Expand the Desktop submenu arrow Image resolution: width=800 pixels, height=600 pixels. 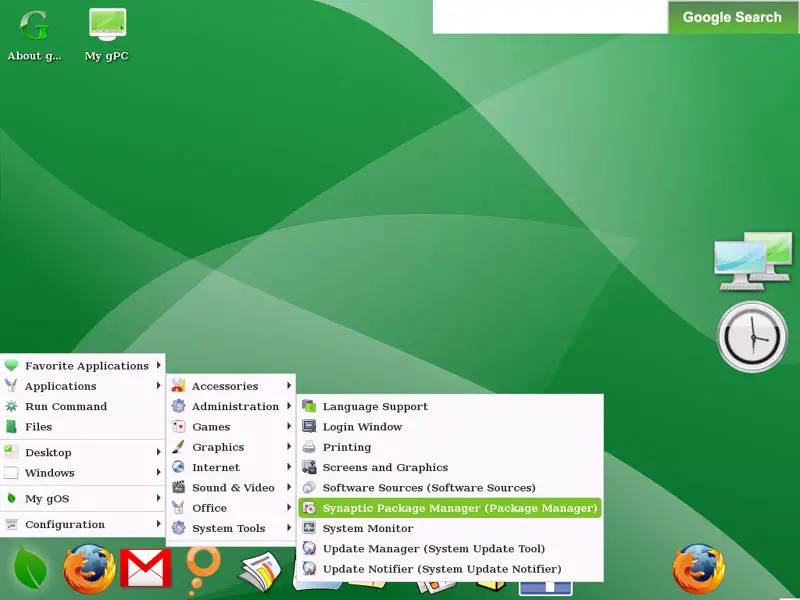click(x=159, y=452)
